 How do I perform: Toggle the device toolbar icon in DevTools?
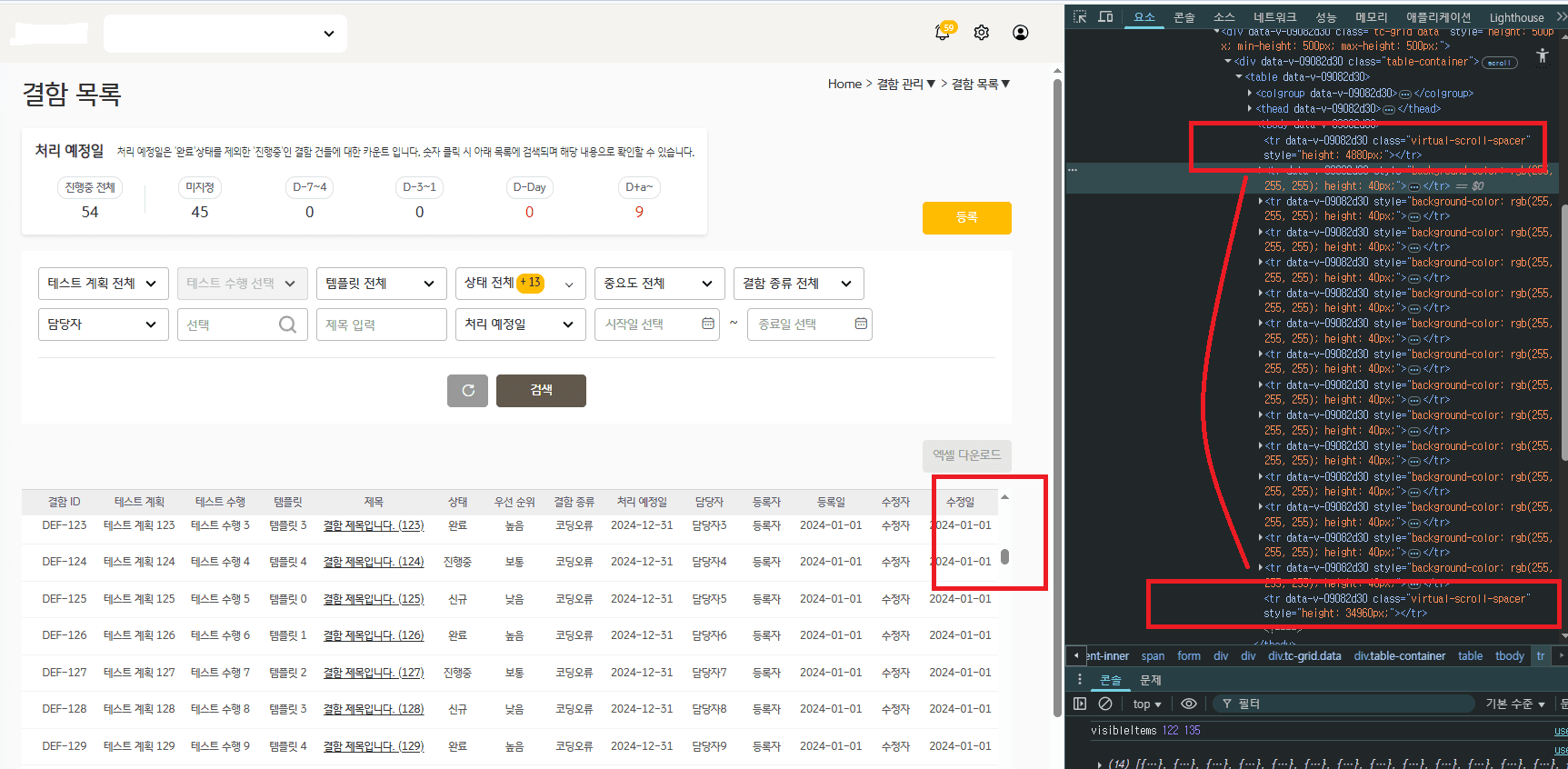point(1105,16)
